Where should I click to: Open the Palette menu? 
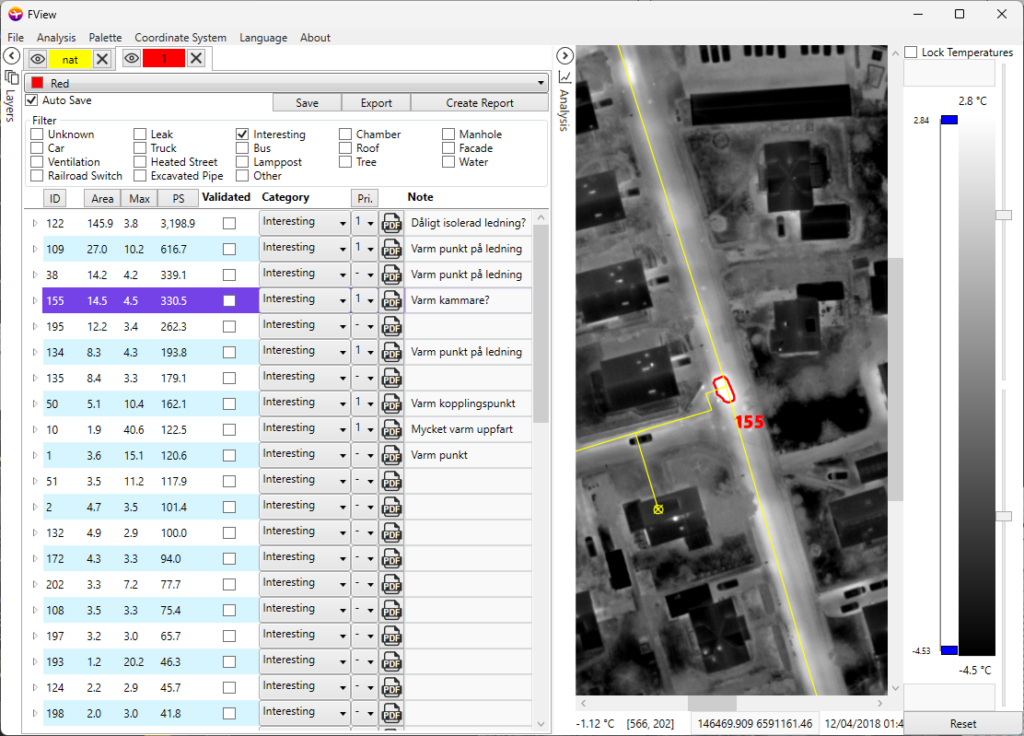click(105, 38)
